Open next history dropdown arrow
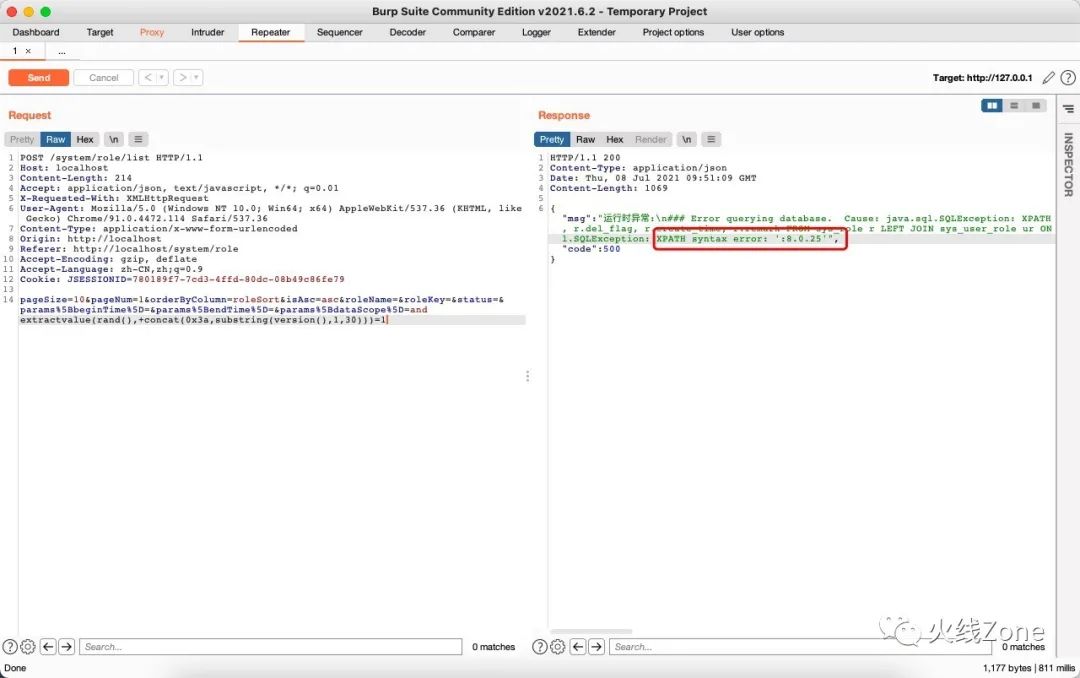Screen dimensions: 1080x678 tap(196, 78)
